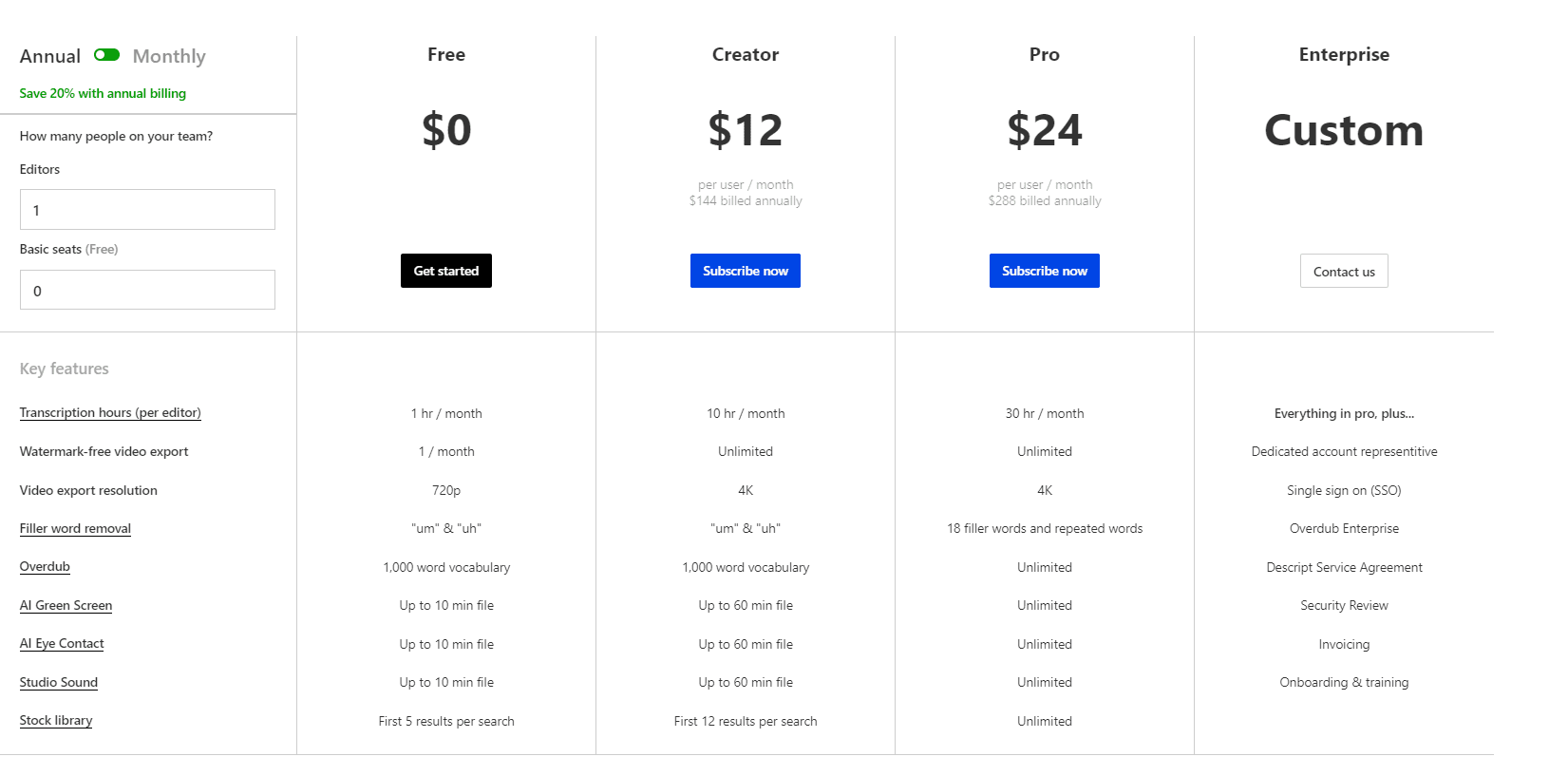Select the Free plan column header
Image resolution: width=1568 pixels, height=757 pixels.
click(x=445, y=55)
